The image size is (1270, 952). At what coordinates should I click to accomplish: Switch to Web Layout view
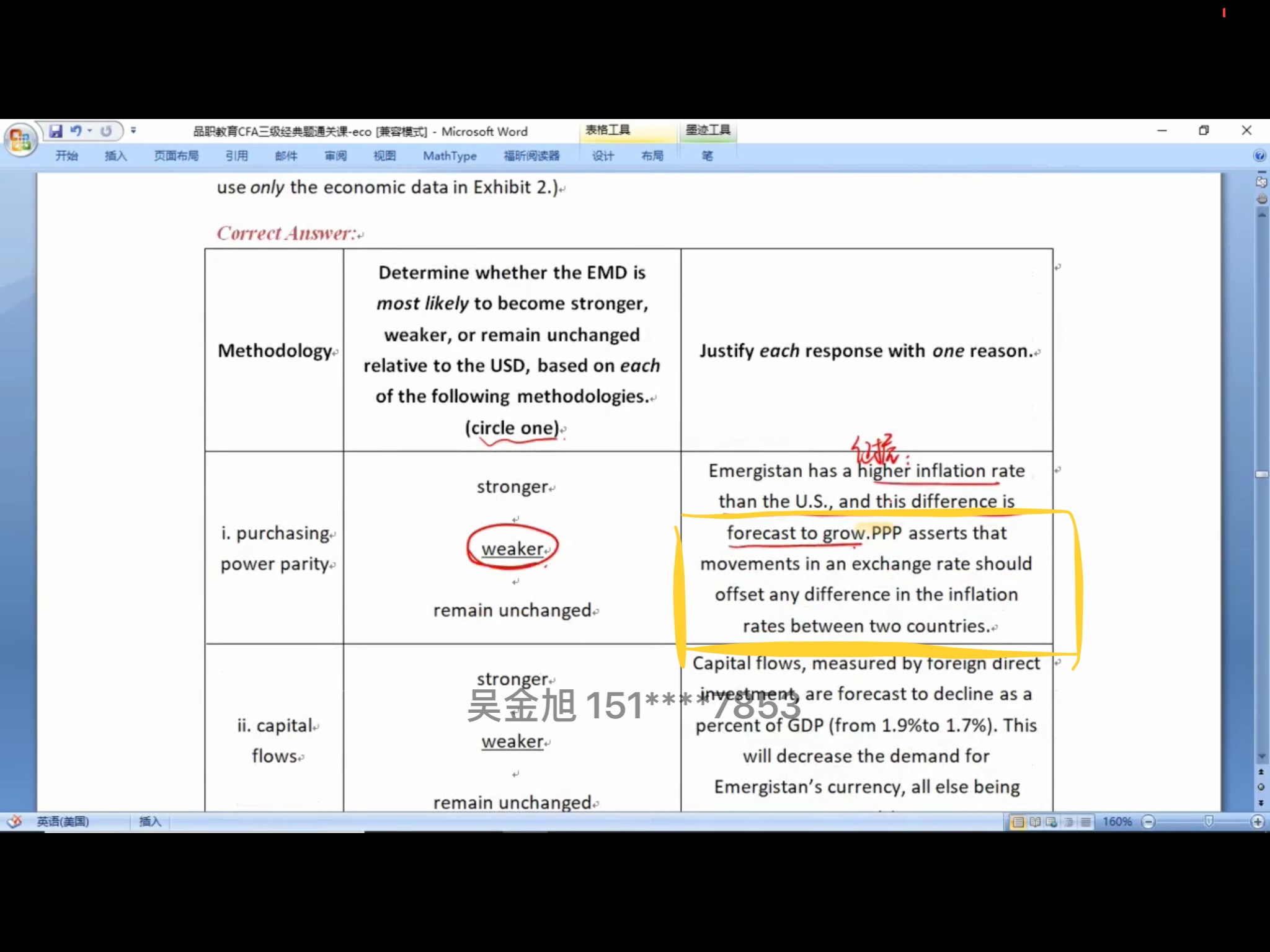(1052, 822)
